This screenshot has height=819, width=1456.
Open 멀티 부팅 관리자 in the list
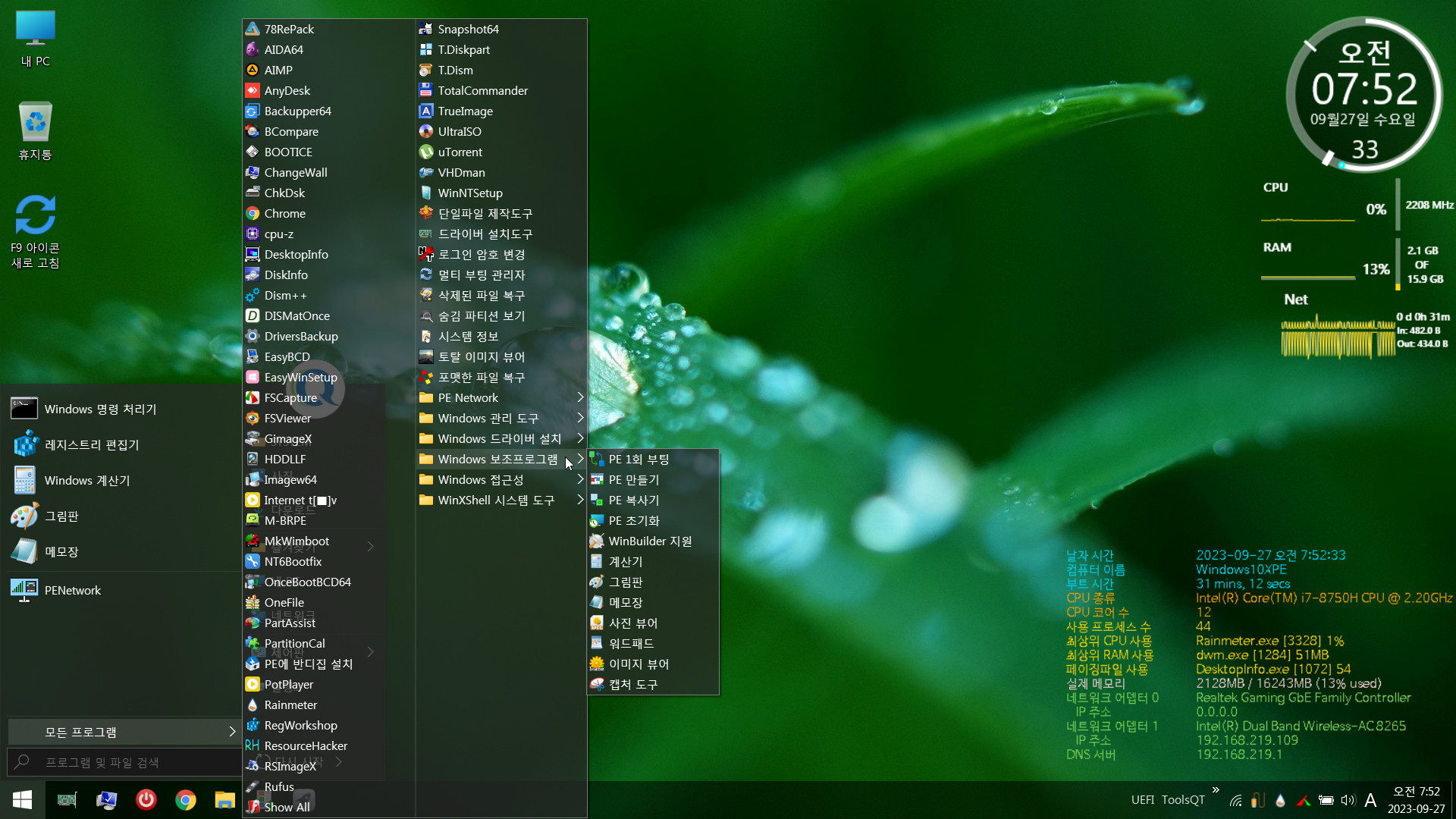click(x=501, y=275)
